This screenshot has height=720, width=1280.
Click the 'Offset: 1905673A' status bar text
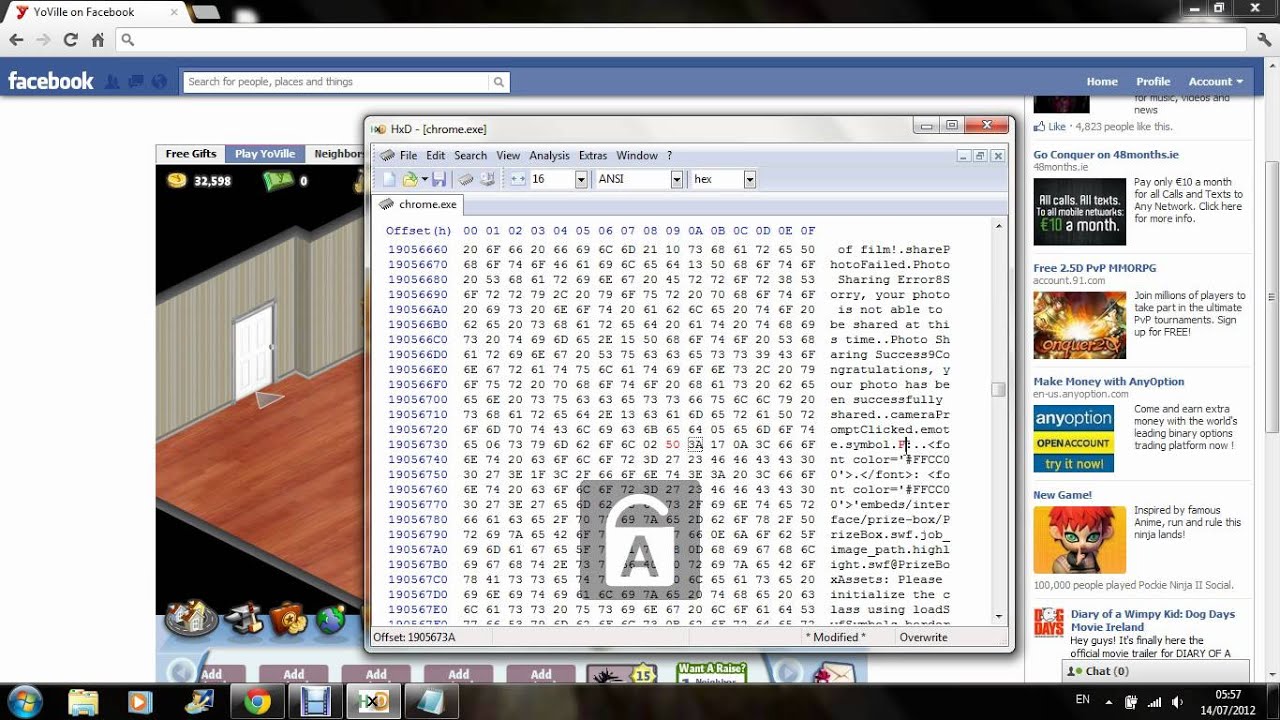(414, 637)
